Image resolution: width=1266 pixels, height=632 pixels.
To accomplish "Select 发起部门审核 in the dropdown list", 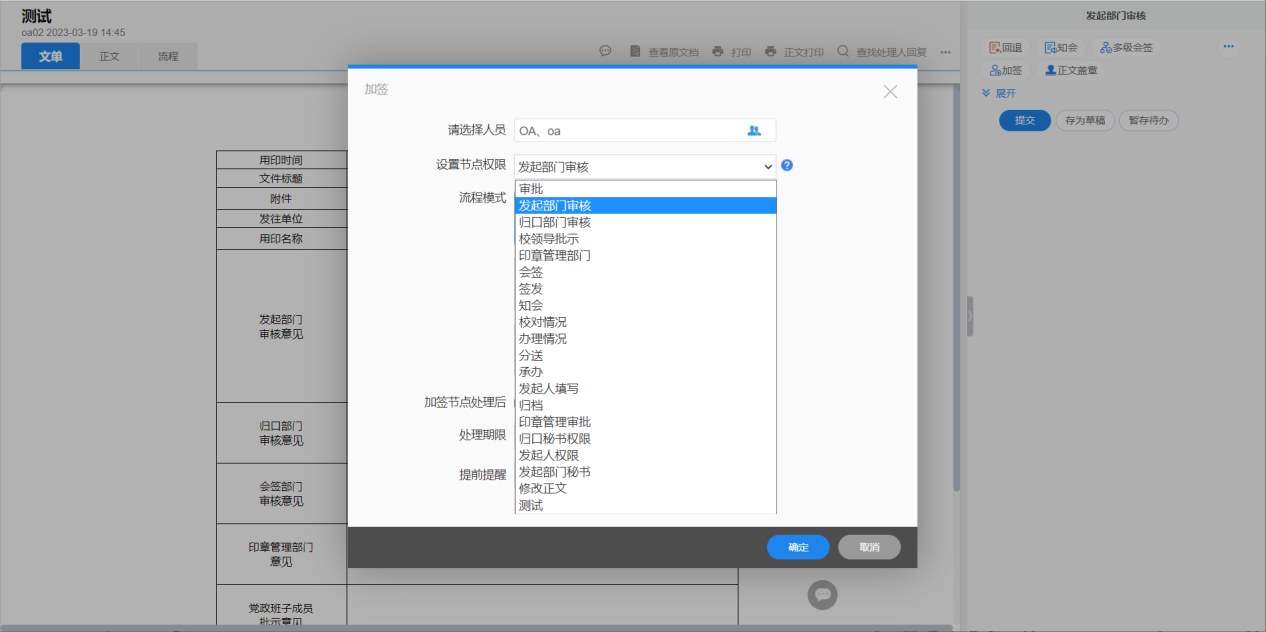I will coord(645,205).
